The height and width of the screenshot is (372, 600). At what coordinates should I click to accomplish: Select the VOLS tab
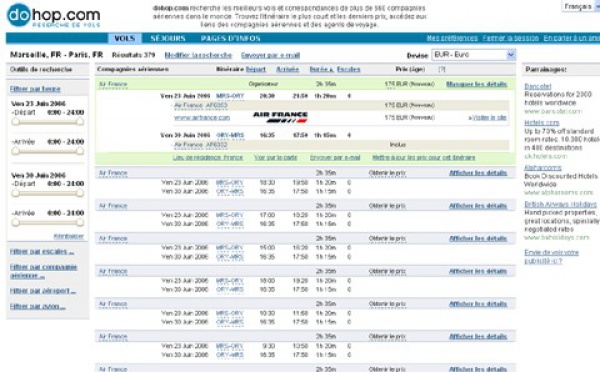click(x=124, y=38)
